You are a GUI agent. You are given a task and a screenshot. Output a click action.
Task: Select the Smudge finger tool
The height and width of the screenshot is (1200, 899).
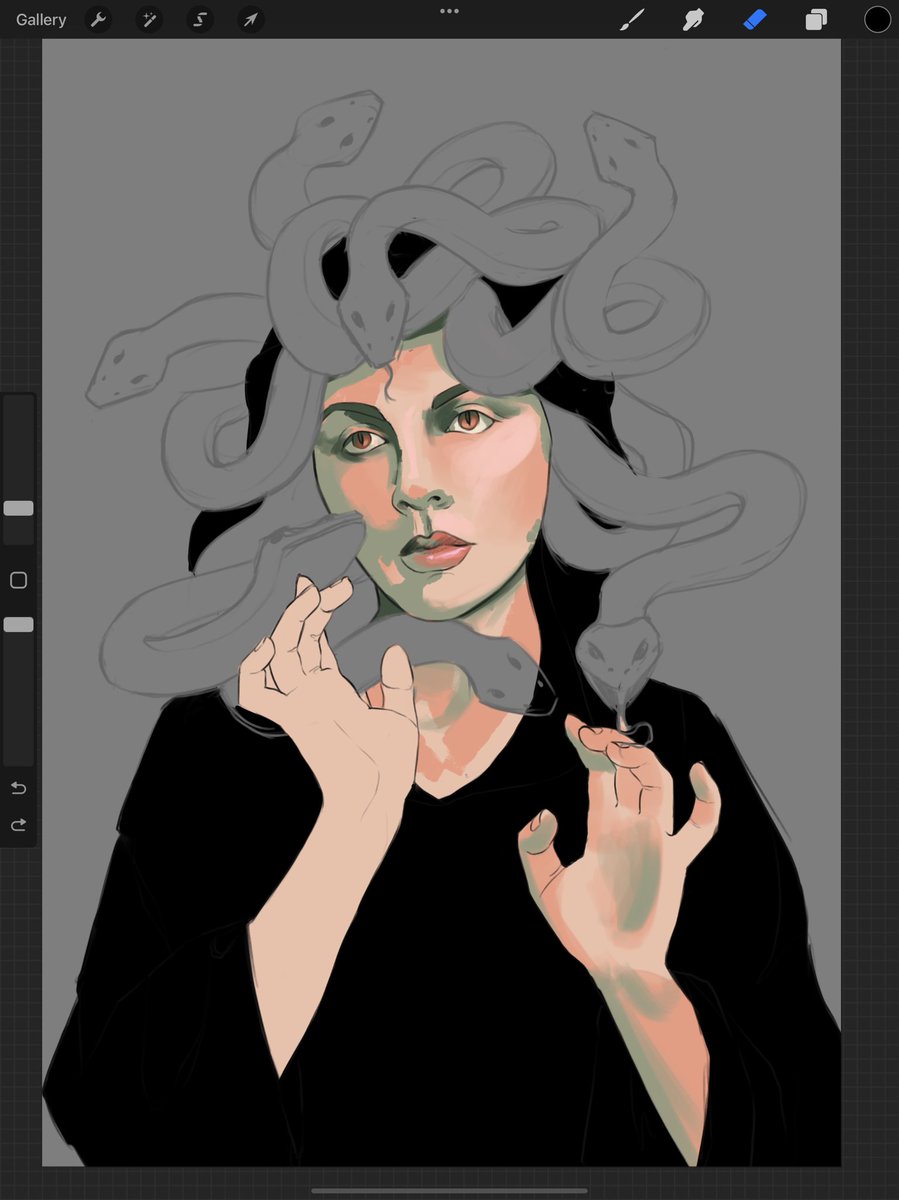pyautogui.click(x=693, y=19)
